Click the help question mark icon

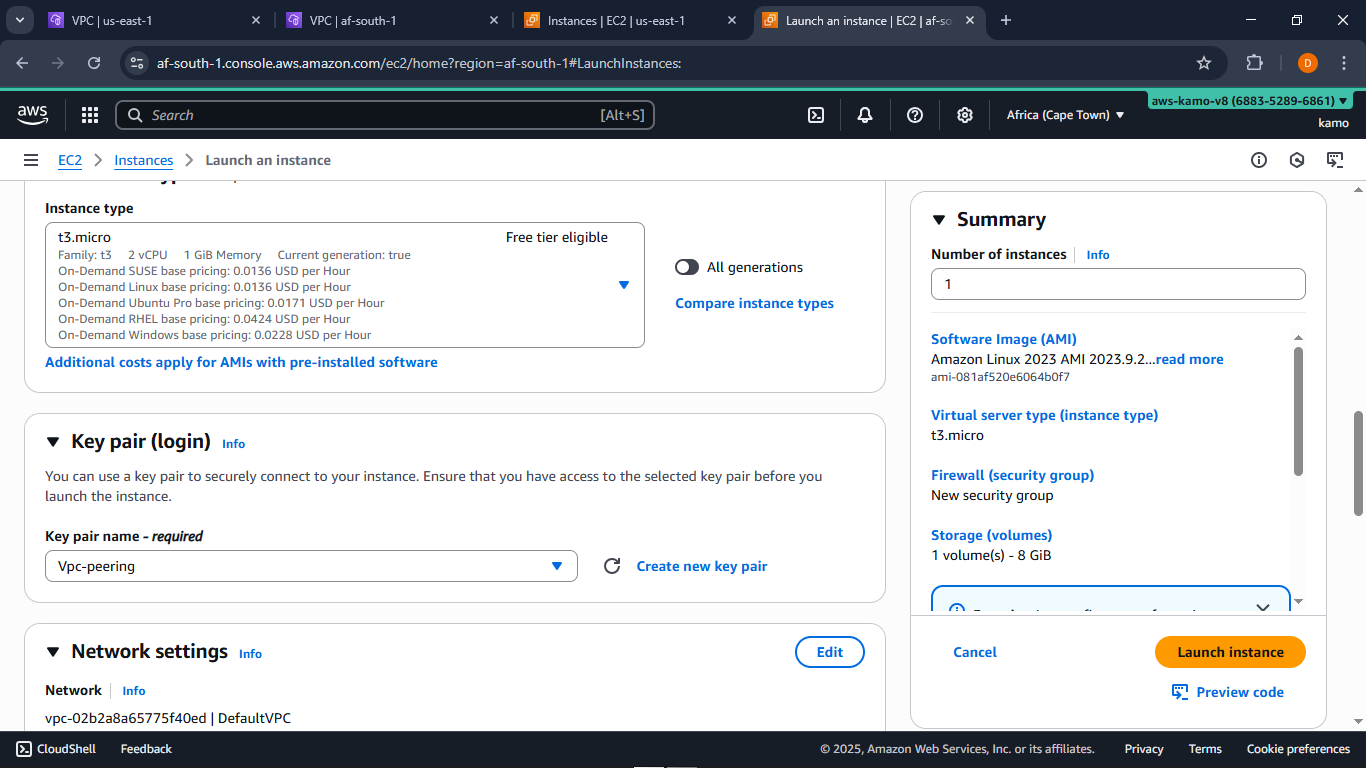914,114
